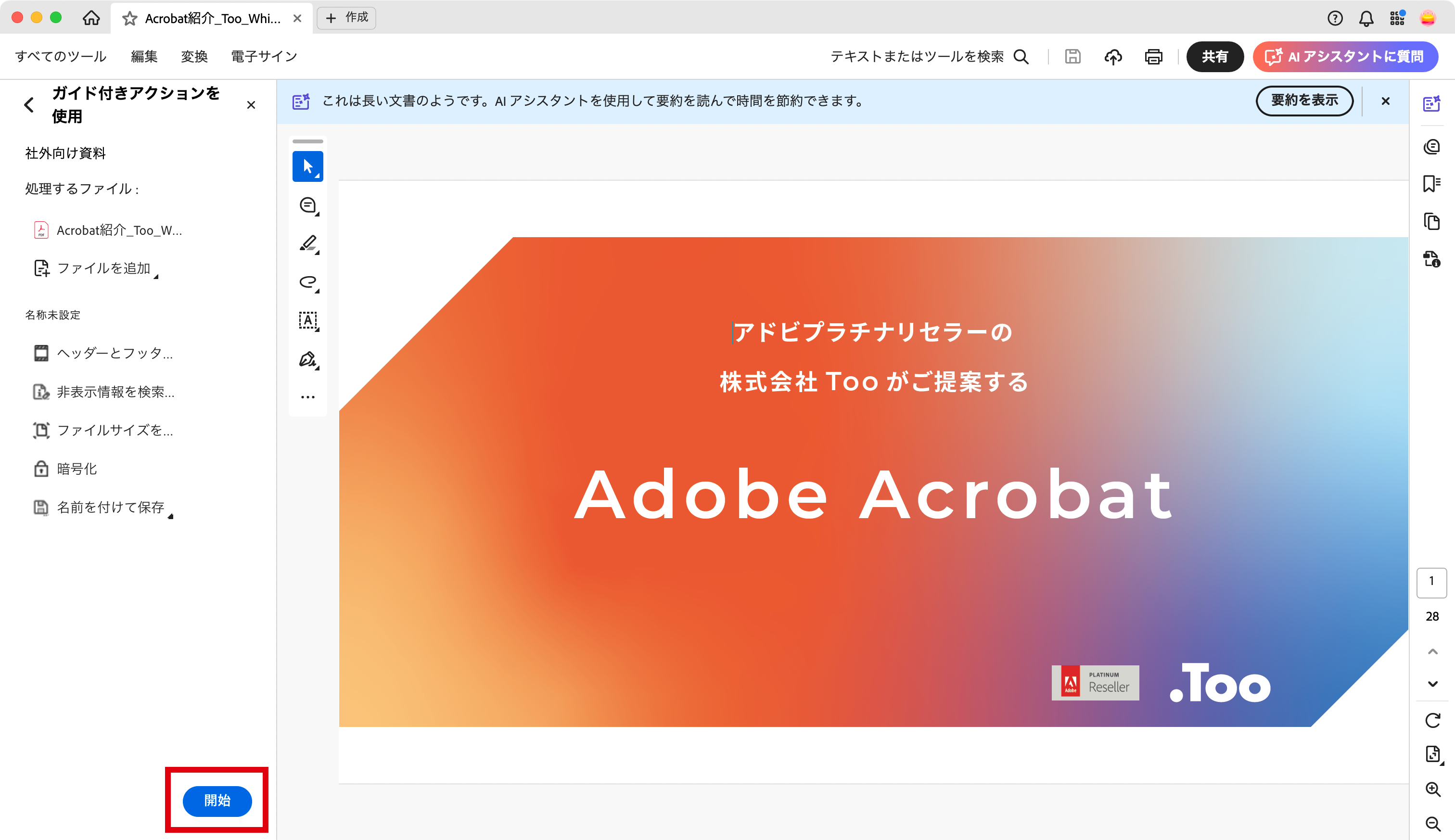Select the text box tool
The width and height of the screenshot is (1455, 840).
[307, 320]
